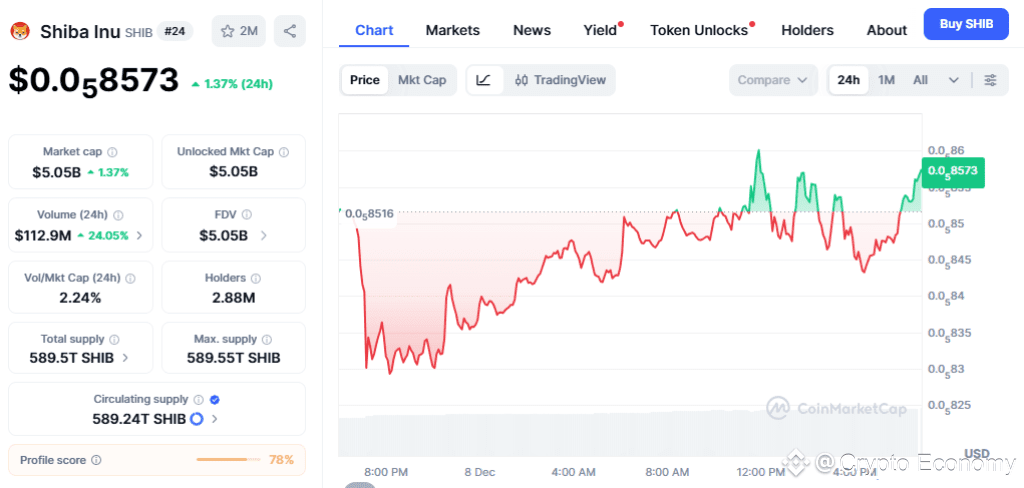This screenshot has height=488, width=1024.
Task: Open the Markets tab
Action: 452,30
